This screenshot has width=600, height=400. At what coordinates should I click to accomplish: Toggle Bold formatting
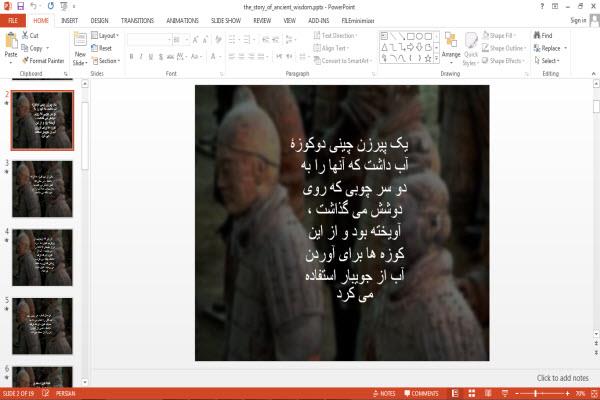coord(131,57)
